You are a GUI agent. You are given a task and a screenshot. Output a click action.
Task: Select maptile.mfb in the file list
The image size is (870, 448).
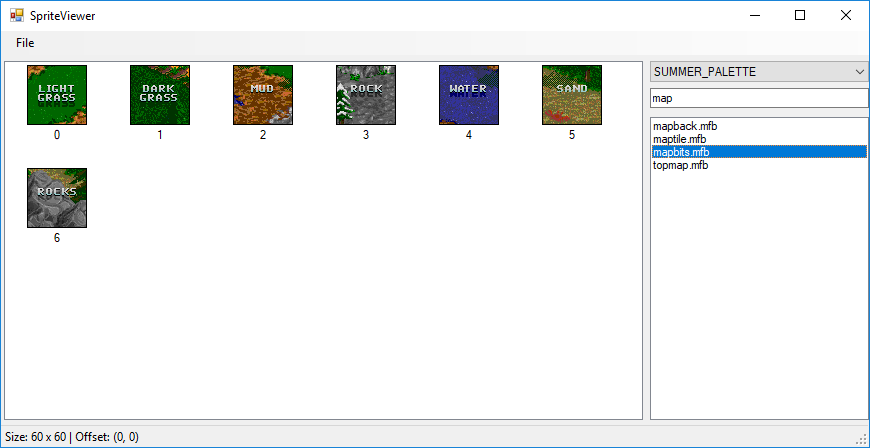tap(759, 139)
